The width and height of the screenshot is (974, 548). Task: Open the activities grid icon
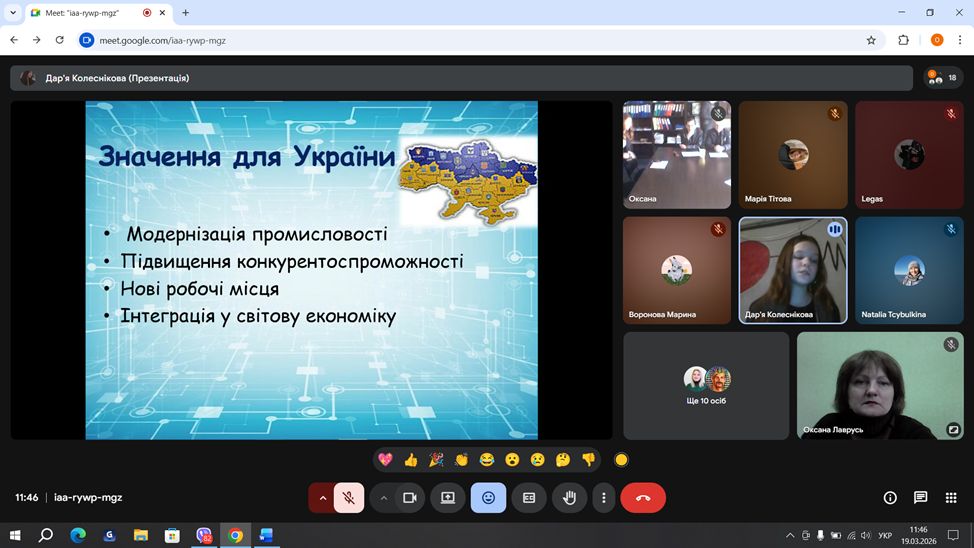(x=950, y=497)
